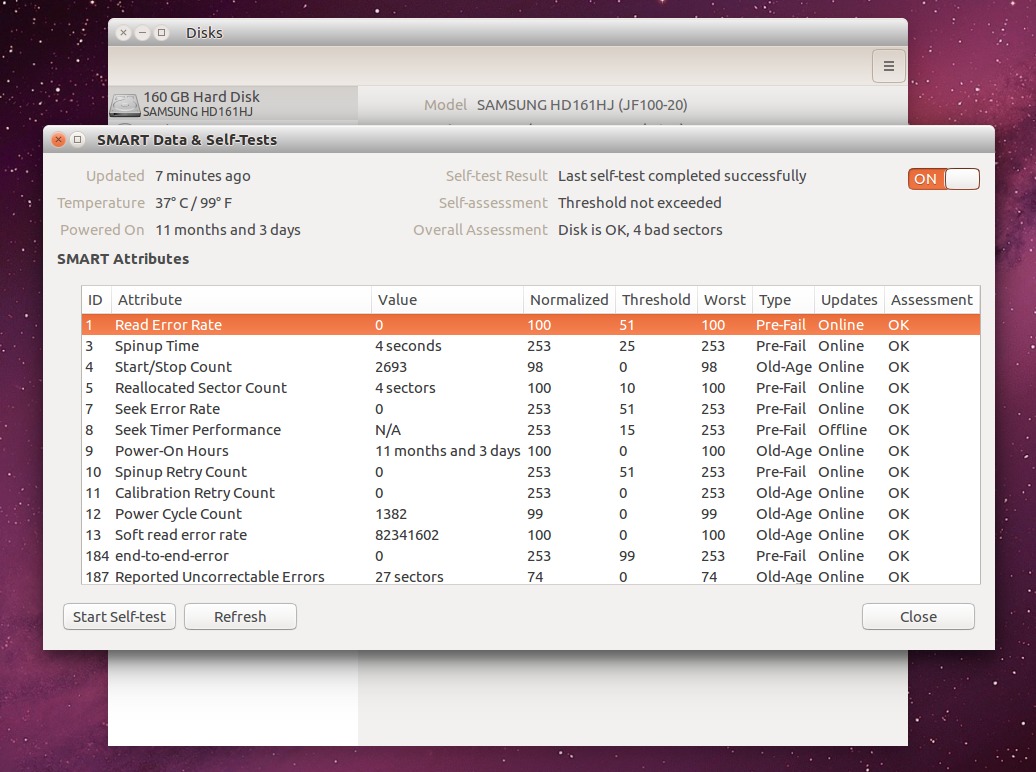
Task: Click the Normalized column header
Action: click(x=569, y=299)
